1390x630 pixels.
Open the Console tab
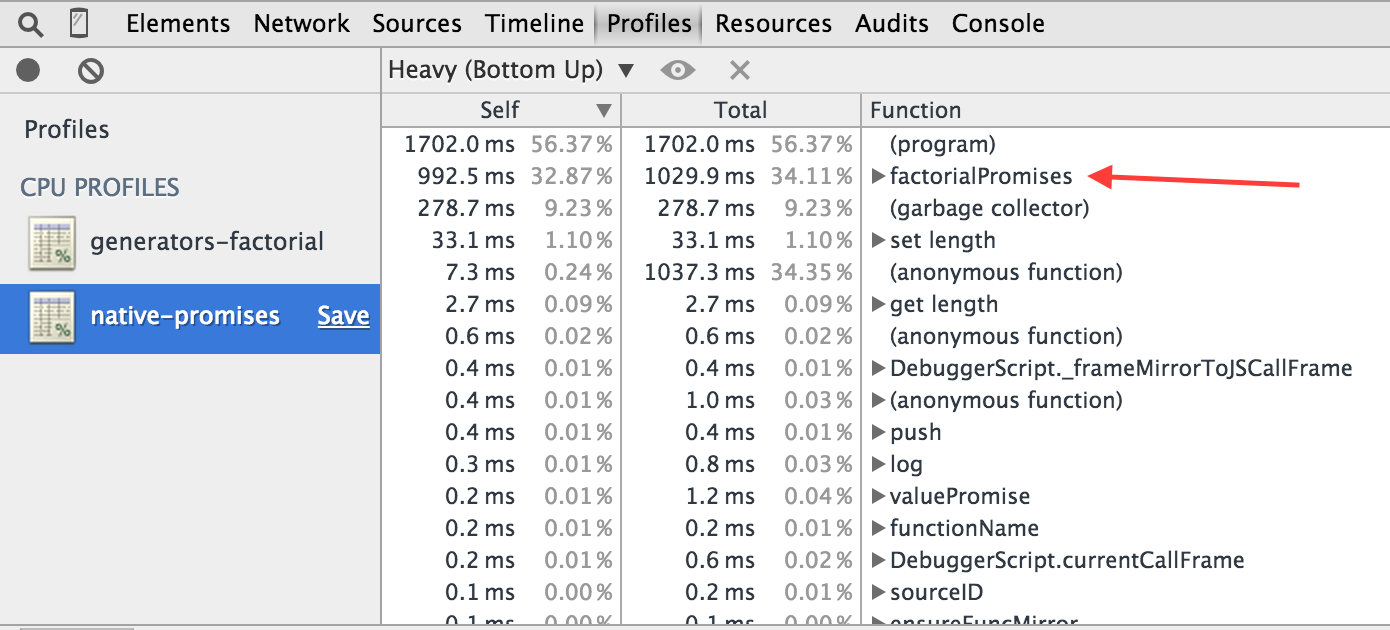tap(998, 23)
